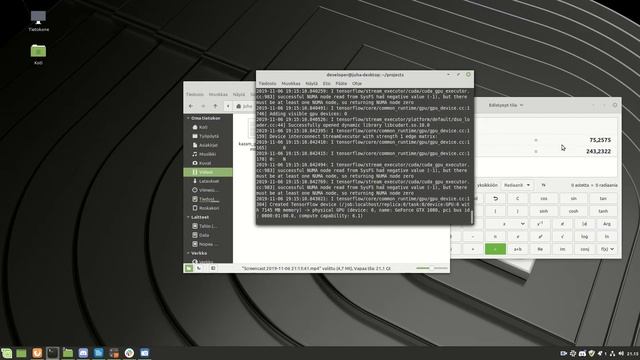
Task: Click the green equals button in calculator
Action: click(x=496, y=249)
